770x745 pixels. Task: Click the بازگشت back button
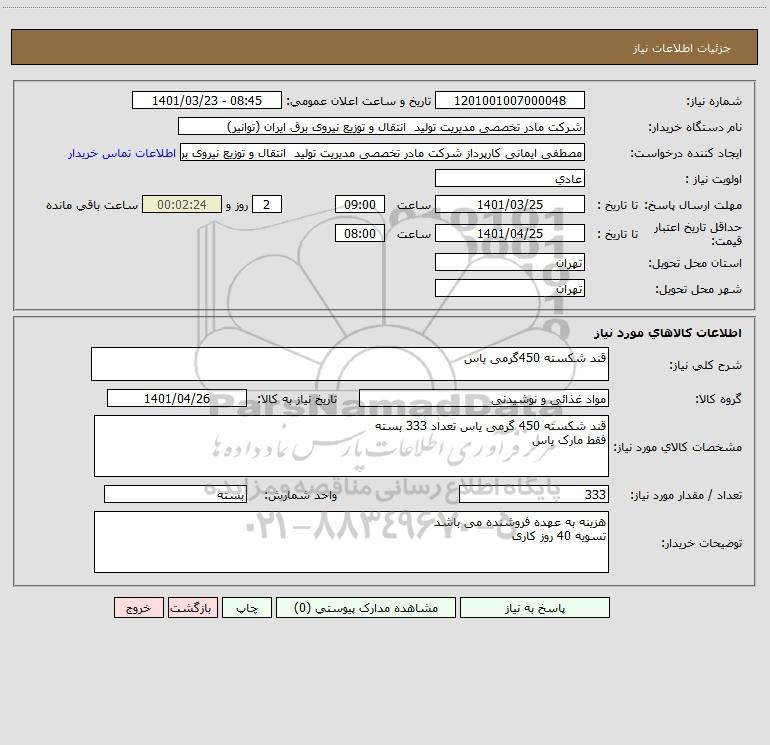pos(192,607)
